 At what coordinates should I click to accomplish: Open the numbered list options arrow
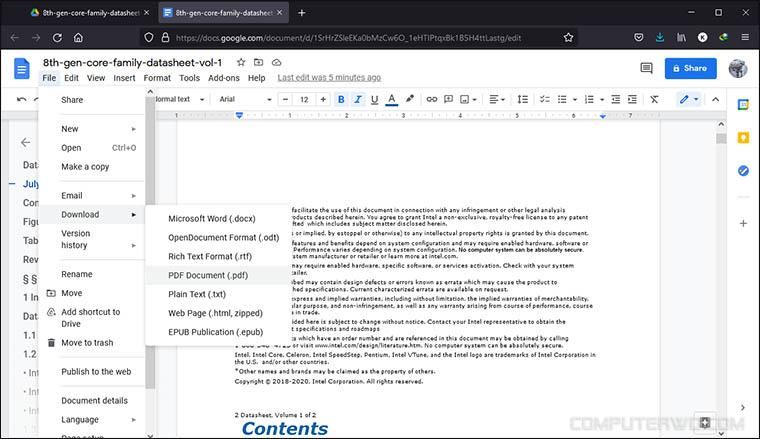[602, 99]
